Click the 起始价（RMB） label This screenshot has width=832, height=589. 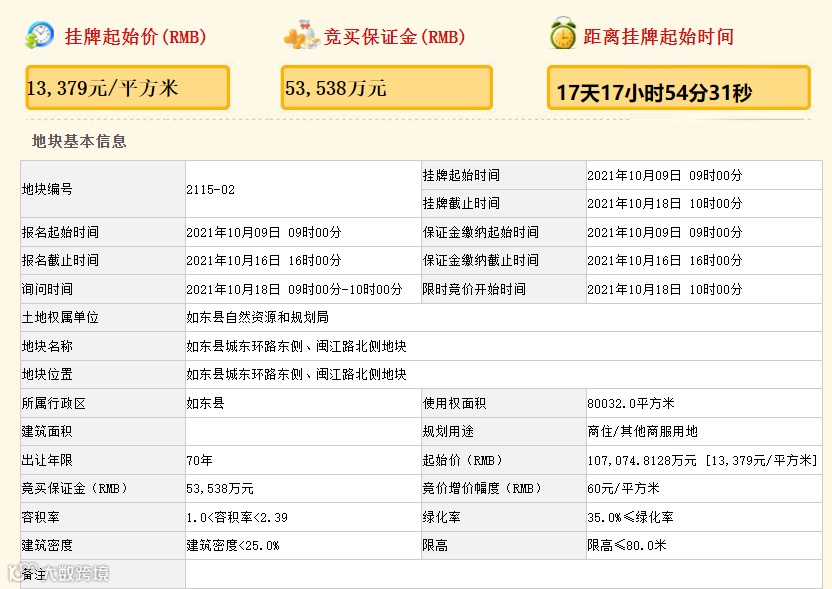click(x=462, y=460)
